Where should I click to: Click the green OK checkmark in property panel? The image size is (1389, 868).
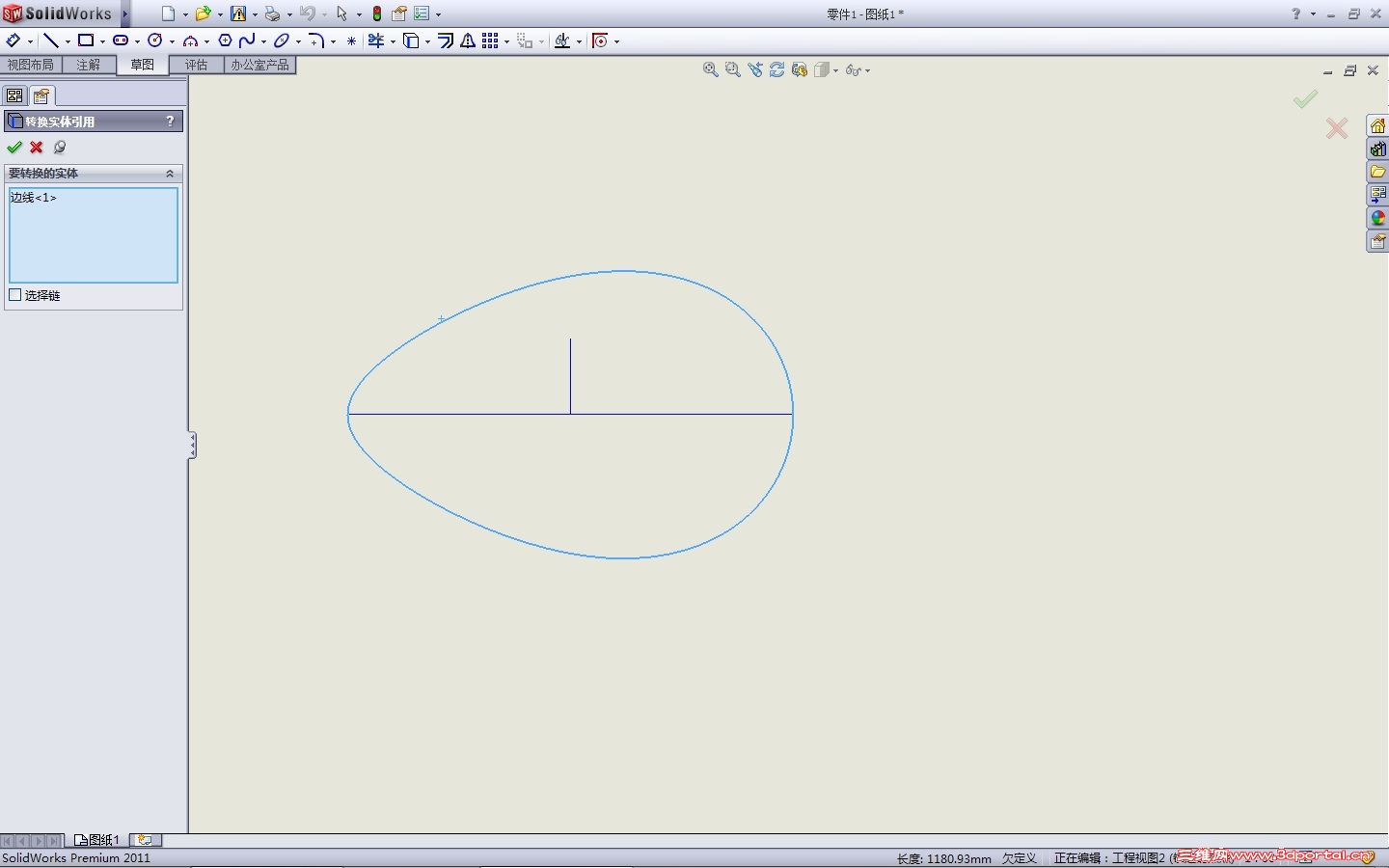click(14, 148)
